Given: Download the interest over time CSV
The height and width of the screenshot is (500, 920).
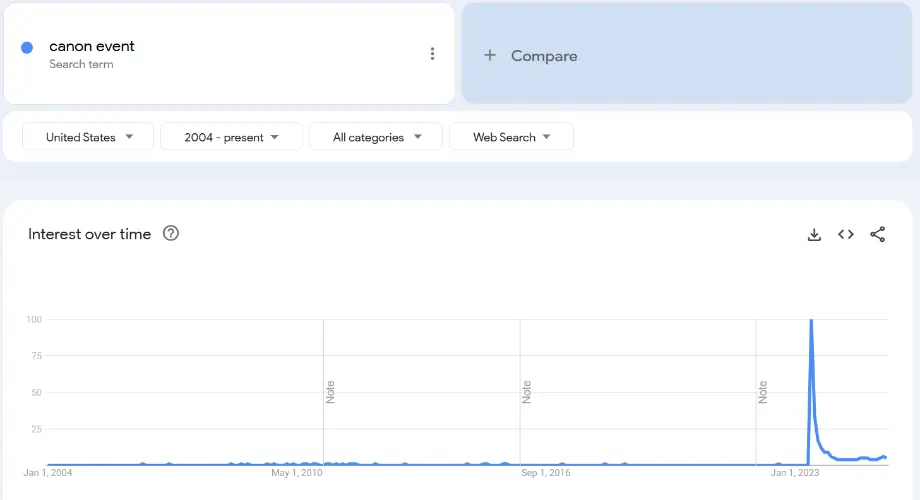Looking at the screenshot, I should point(814,235).
